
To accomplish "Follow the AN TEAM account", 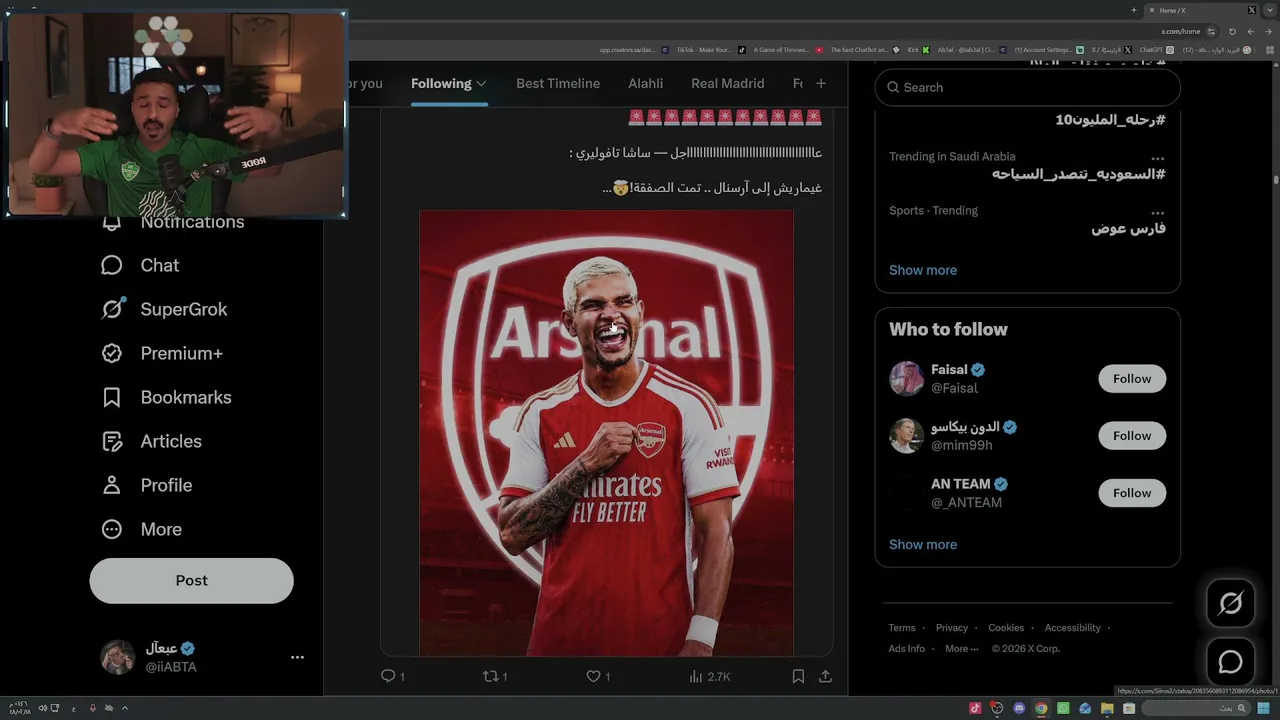I will click(x=1132, y=493).
